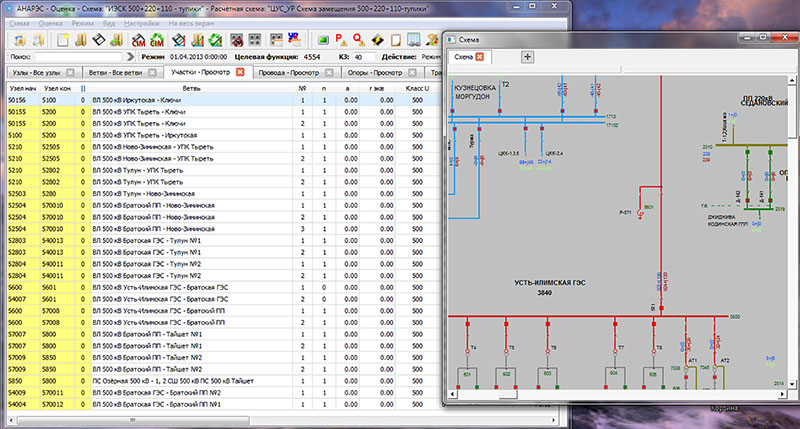
Task: Close the Опоры - Просмотр tab
Action: [x=412, y=73]
